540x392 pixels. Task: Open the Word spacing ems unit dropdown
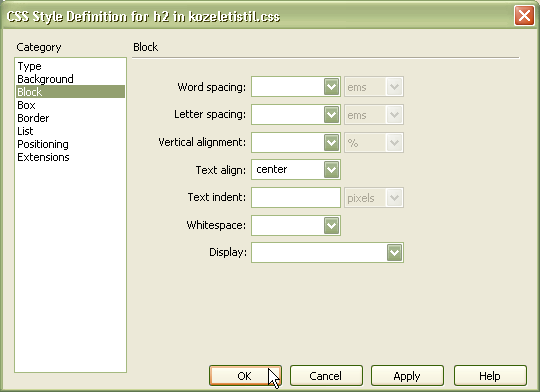pos(394,86)
